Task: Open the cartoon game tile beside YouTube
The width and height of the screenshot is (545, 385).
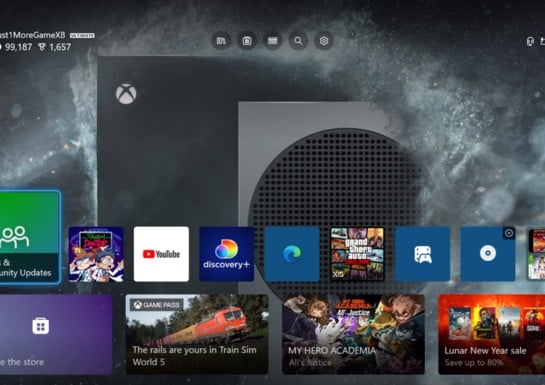Action: (96, 254)
